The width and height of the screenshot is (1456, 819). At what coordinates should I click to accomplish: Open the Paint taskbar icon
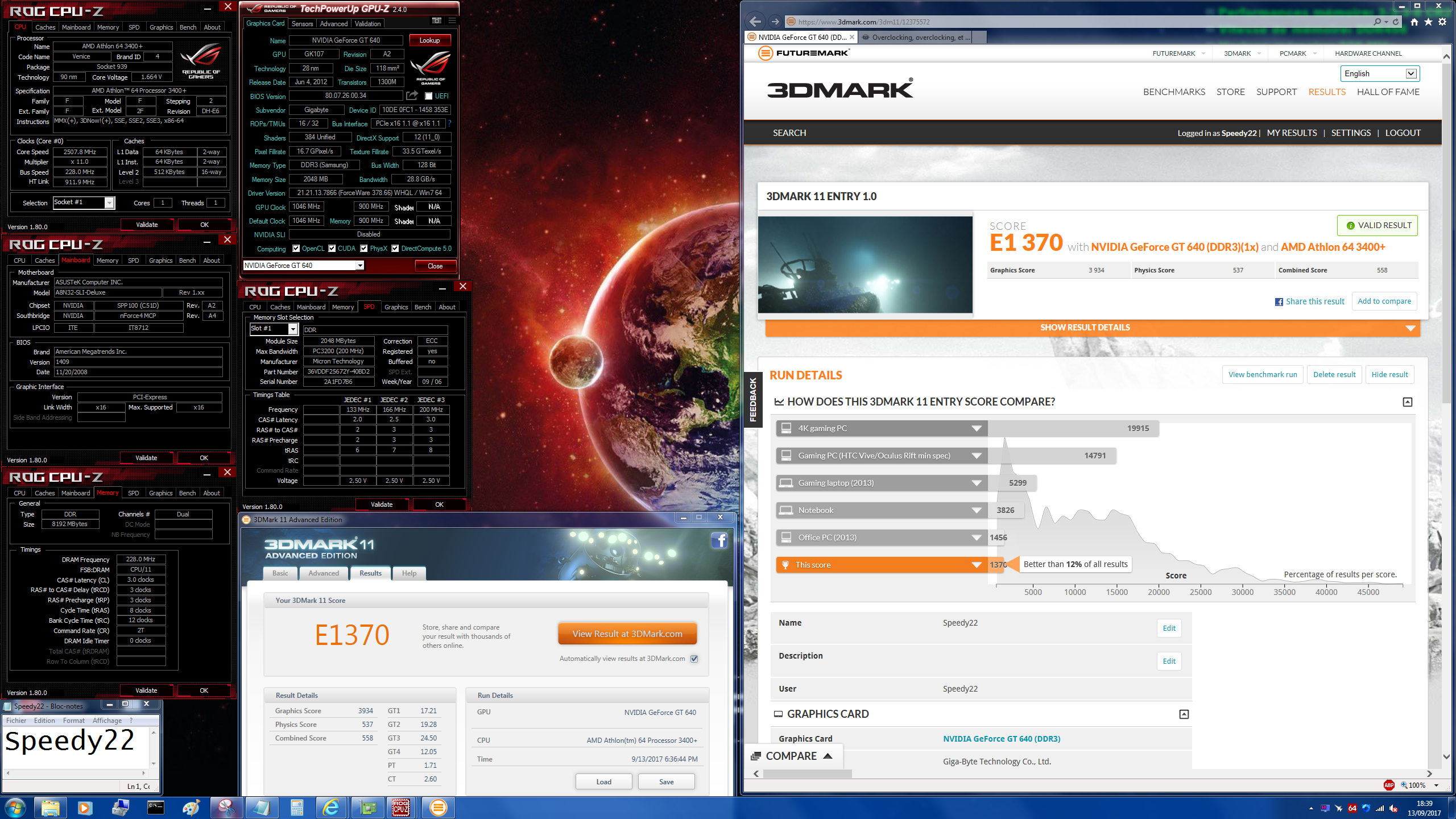tap(191, 808)
